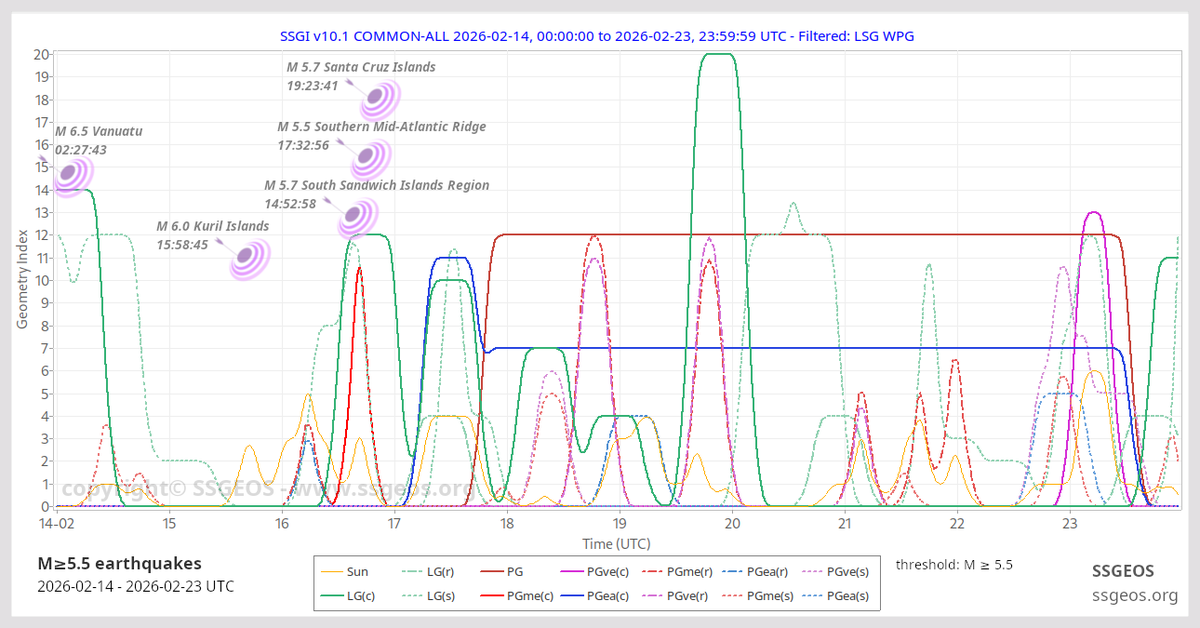Screen dimensions: 1200x628
Task: Click the 23 tick on the time axis
Action: click(x=1070, y=523)
